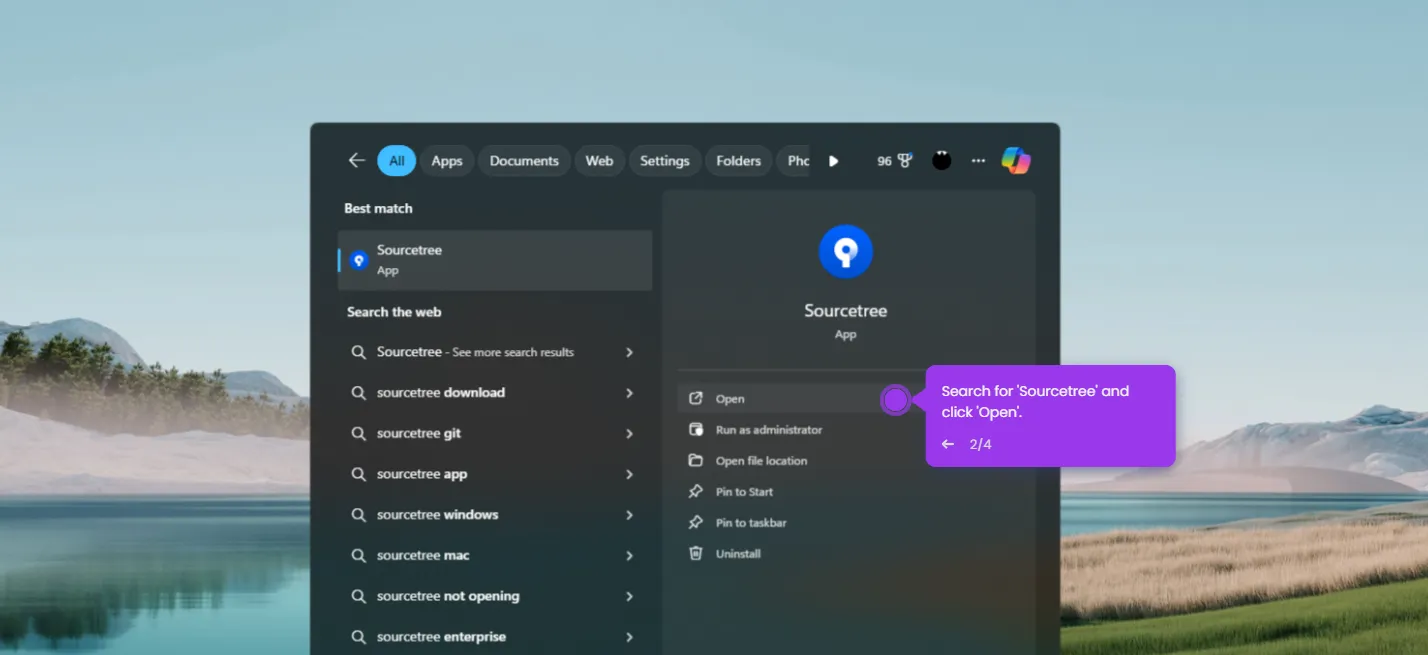Click the large Sourcetree app logo
This screenshot has height=655, width=1428.
click(x=846, y=252)
